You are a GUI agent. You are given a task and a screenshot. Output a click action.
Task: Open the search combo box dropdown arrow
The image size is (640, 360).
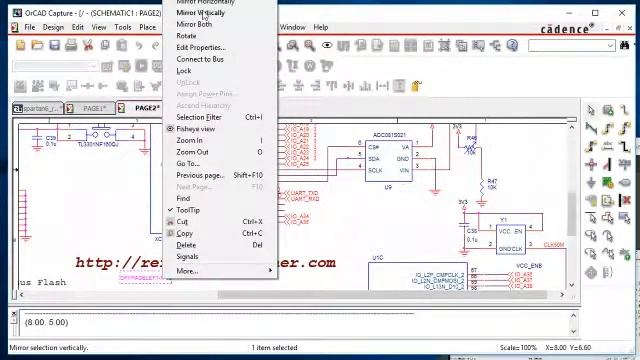coord(610,45)
